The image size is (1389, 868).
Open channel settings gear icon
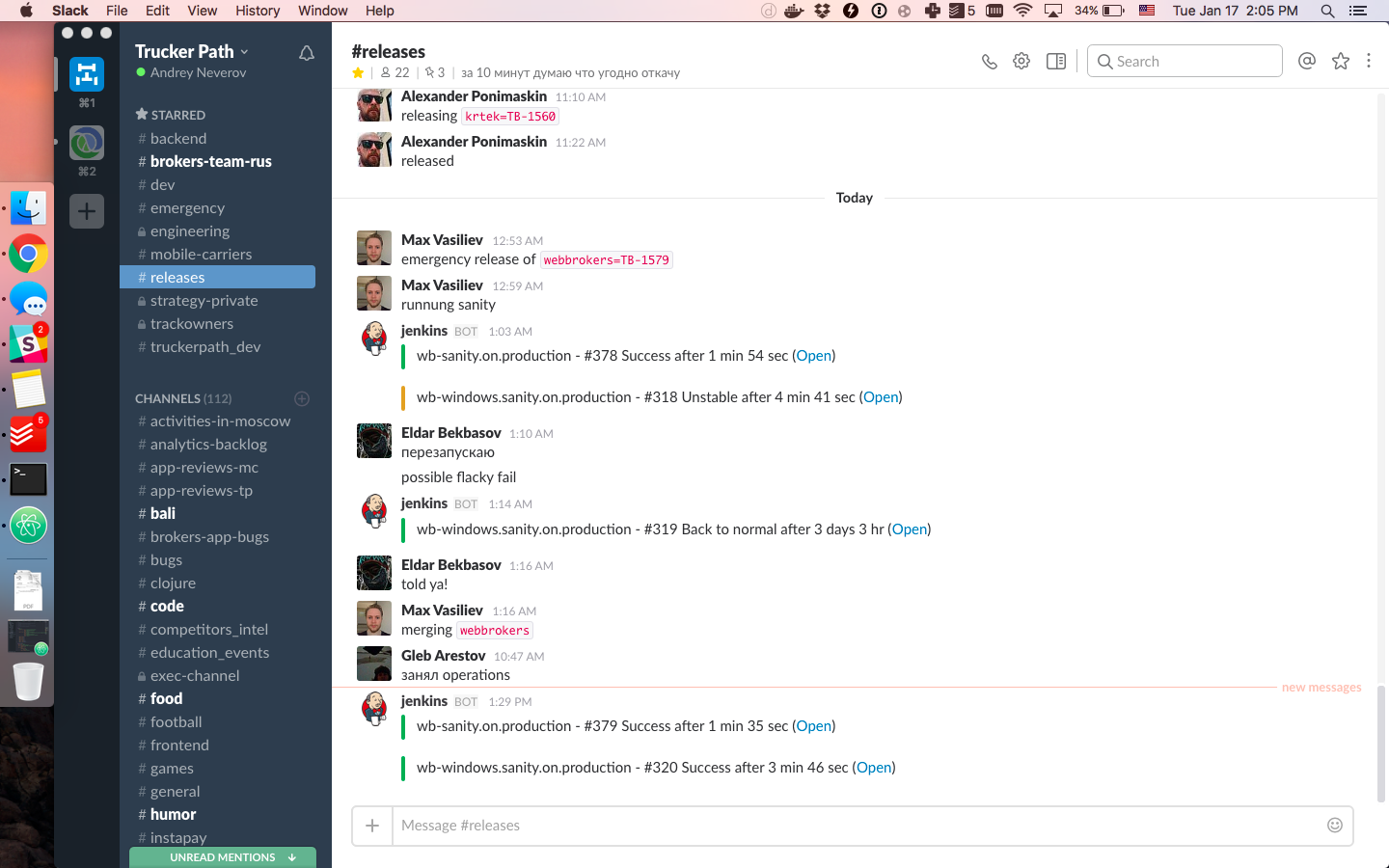coord(1021,62)
